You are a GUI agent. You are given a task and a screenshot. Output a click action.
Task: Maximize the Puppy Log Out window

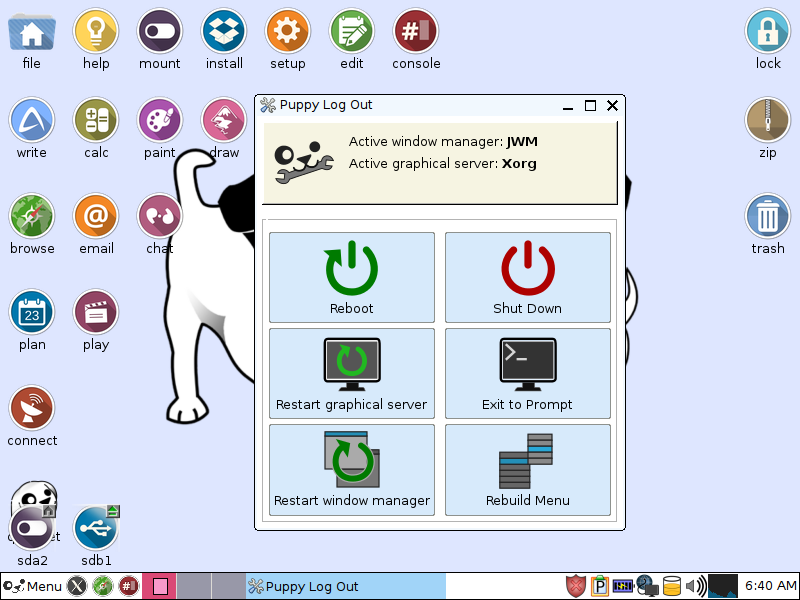(x=590, y=106)
